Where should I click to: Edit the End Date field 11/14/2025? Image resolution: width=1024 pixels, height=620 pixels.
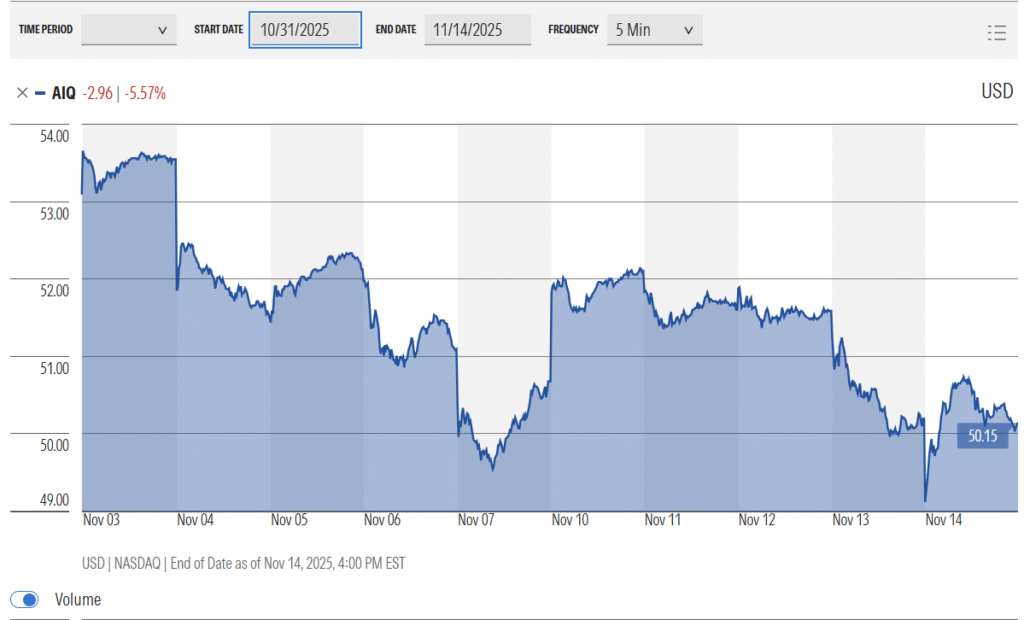(x=477, y=30)
